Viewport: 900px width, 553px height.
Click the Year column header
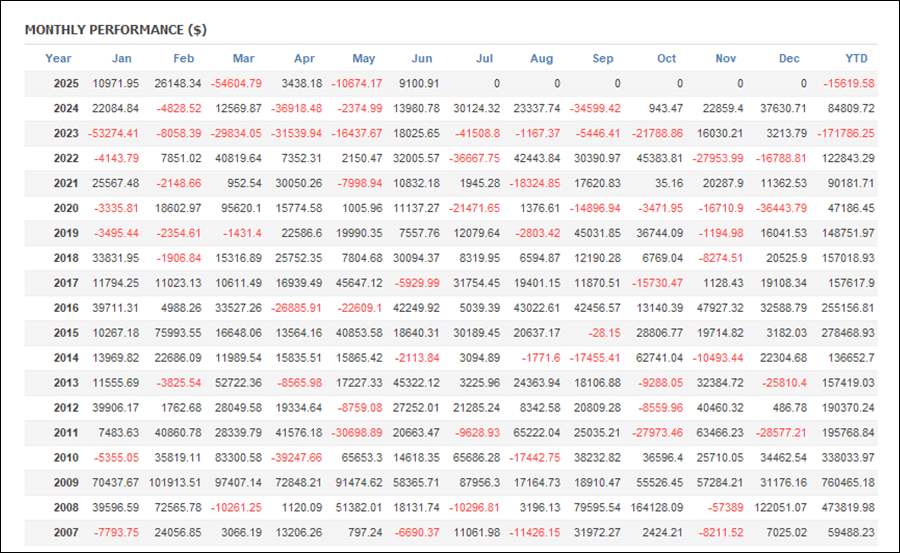tap(58, 58)
